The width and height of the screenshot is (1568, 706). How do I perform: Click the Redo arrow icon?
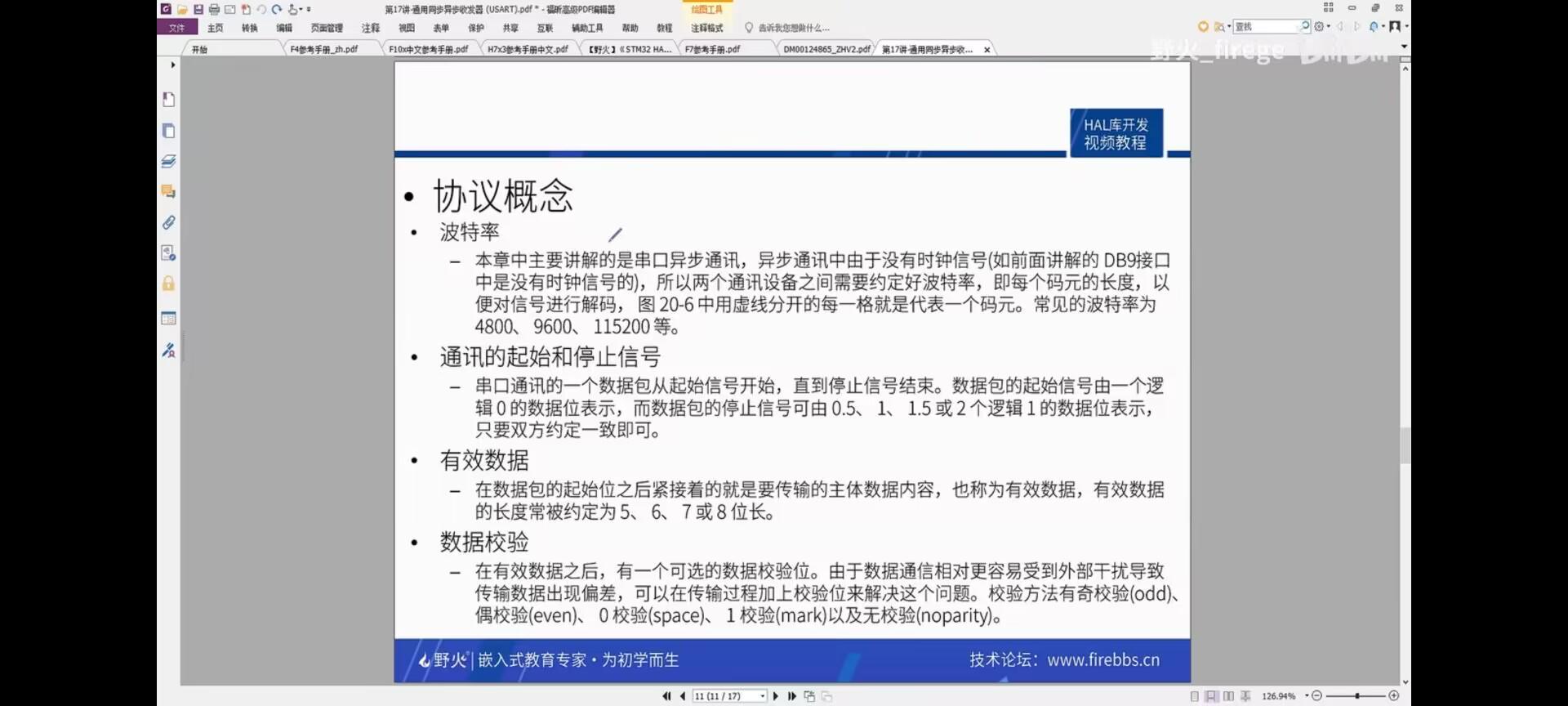[x=277, y=9]
